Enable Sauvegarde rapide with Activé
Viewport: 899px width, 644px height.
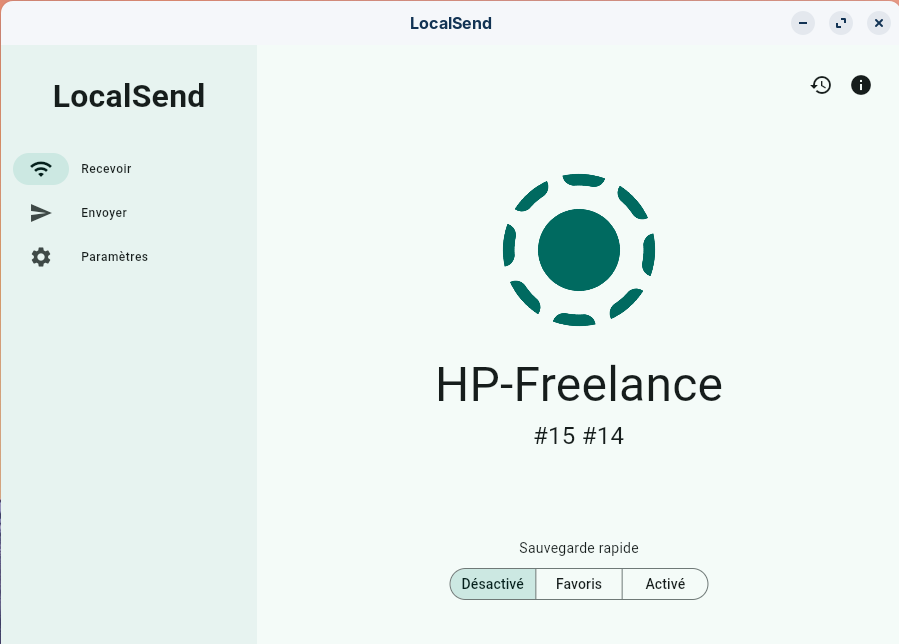pos(665,584)
